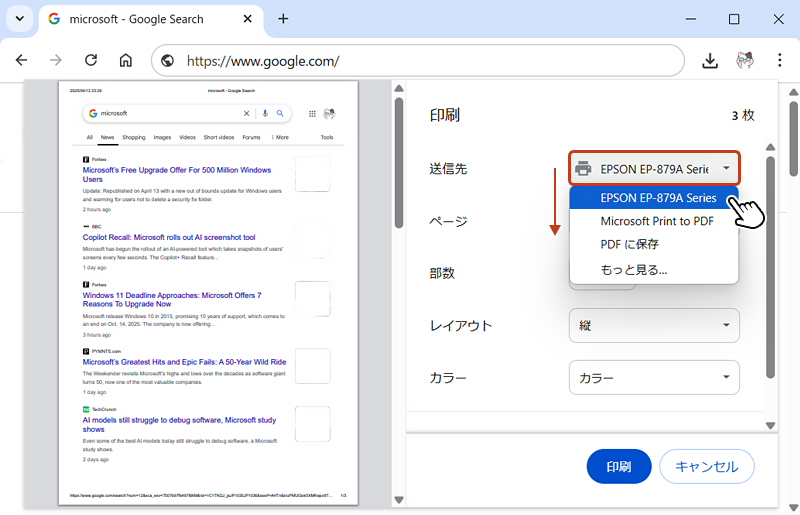Click preview headline Microsoft's Free Upgrade Offer
Viewport: 800px width, 515px height.
coord(177,175)
